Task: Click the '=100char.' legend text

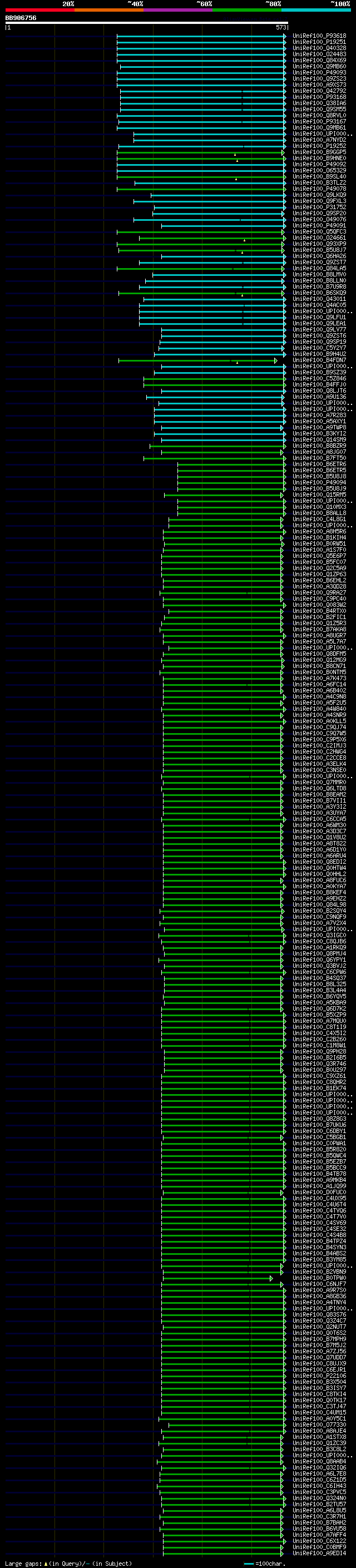Action: pyautogui.click(x=270, y=1562)
